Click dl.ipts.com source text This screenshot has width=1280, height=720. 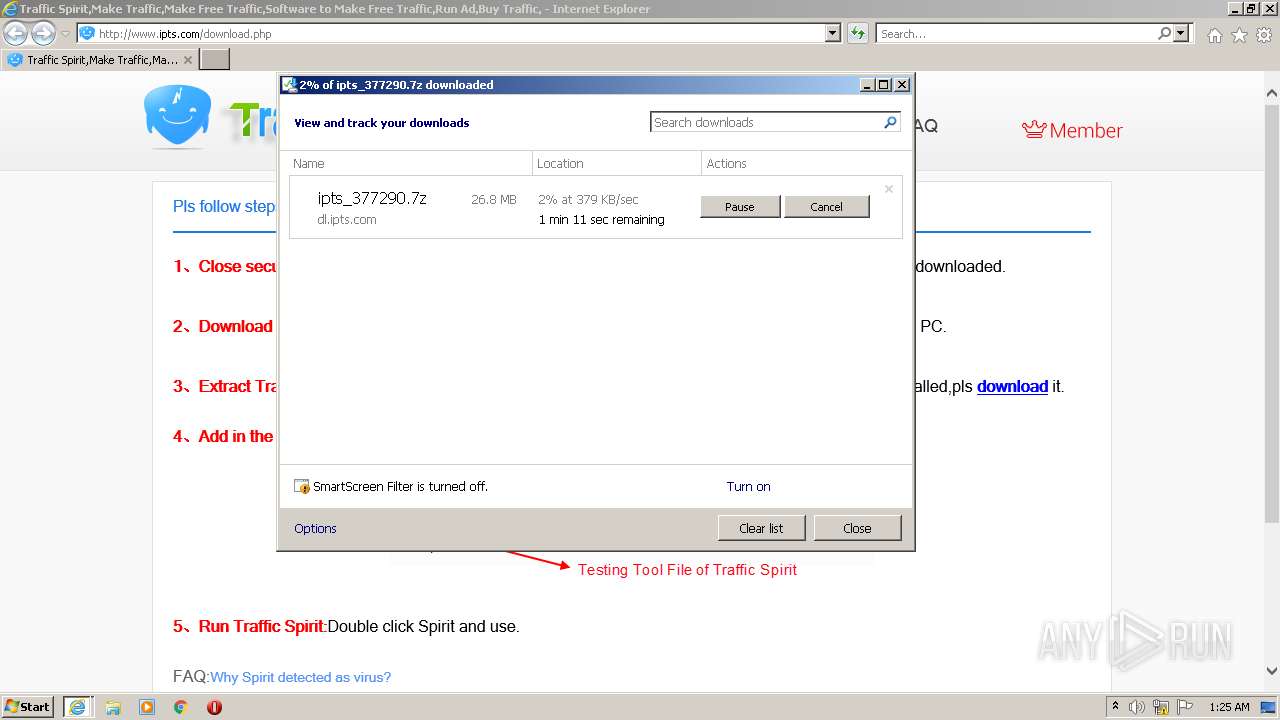(347, 220)
